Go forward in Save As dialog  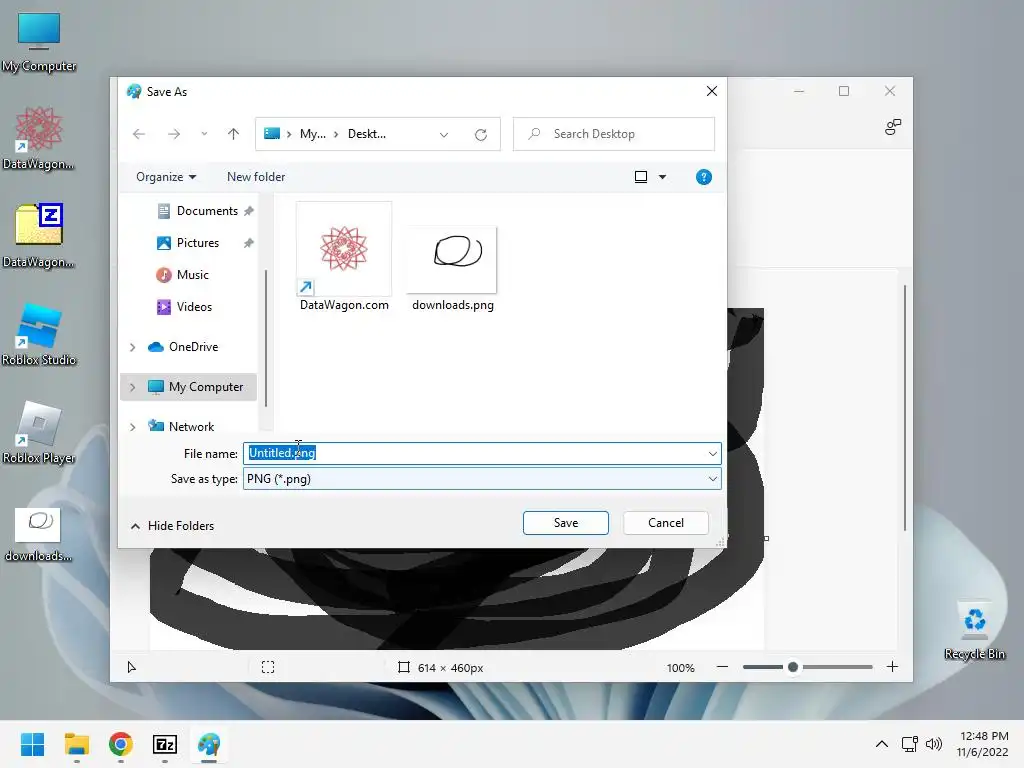(x=174, y=134)
